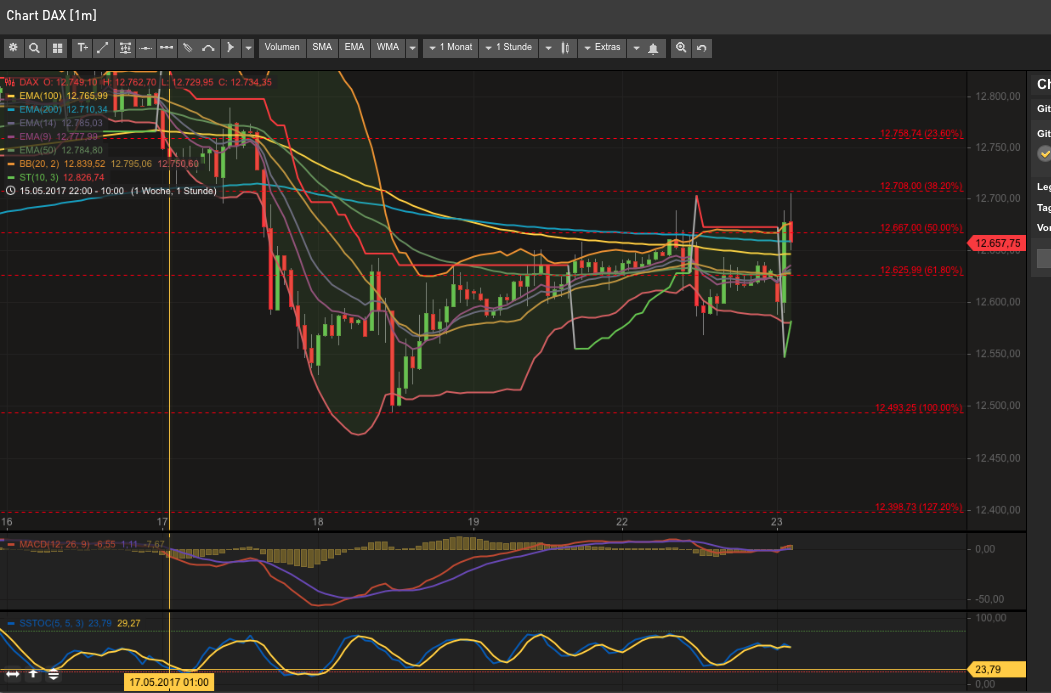The width and height of the screenshot is (1051, 693).
Task: Toggle the yellow checkmark in the right panel
Action: point(1044,154)
